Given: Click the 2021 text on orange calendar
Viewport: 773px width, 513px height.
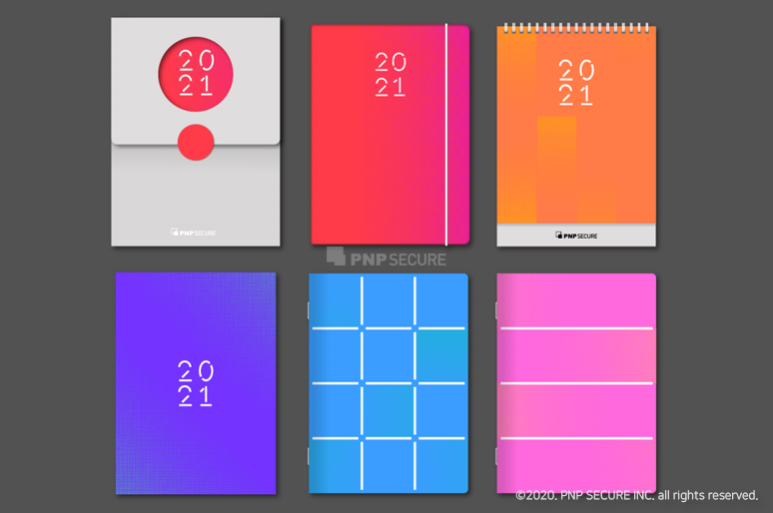Looking at the screenshot, I should [576, 82].
